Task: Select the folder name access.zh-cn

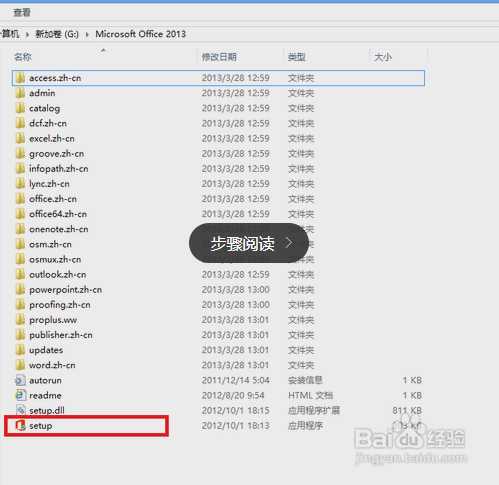Action: click(55, 78)
